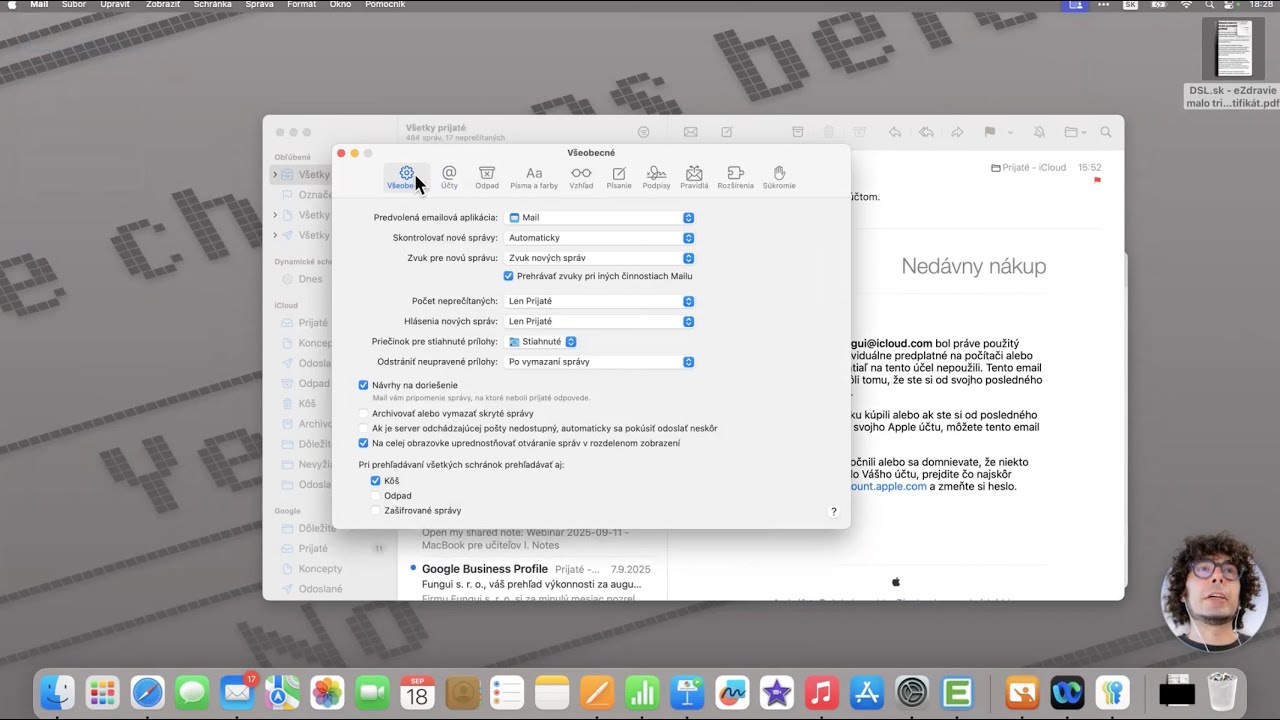Check the Zašifrované správy checkbox
Screen dimensions: 1280x720
click(x=376, y=511)
